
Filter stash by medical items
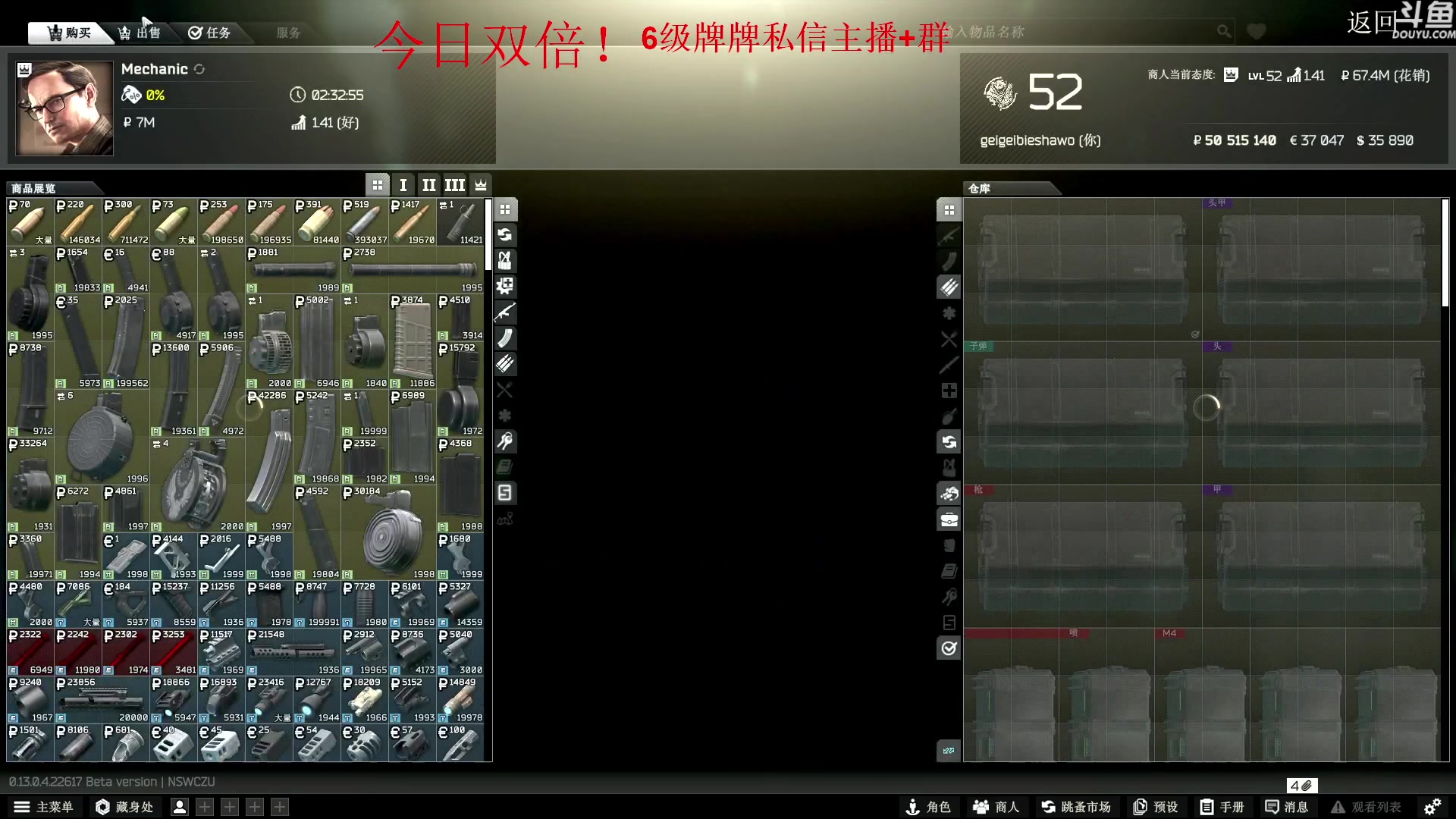949,391
